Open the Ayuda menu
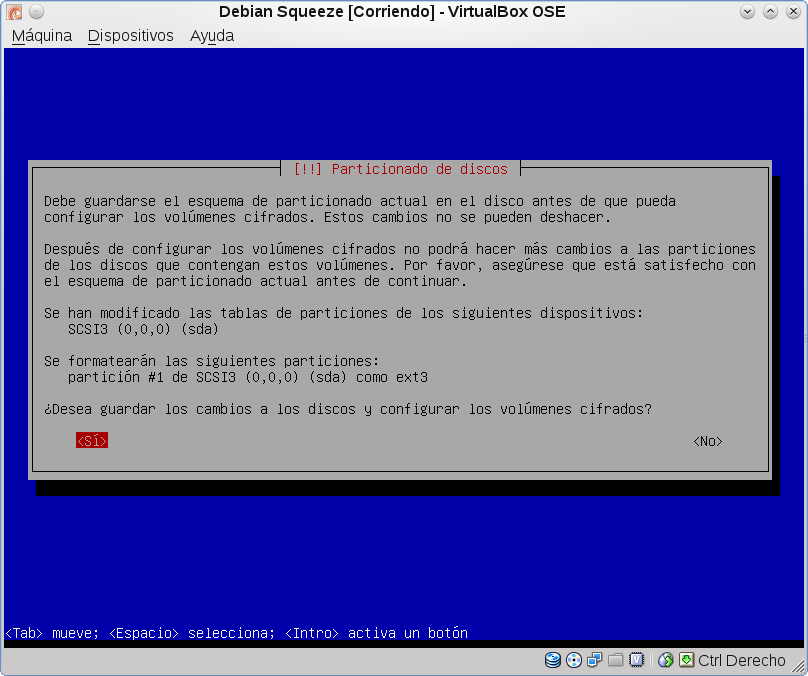The width and height of the screenshot is (808, 676). click(212, 36)
